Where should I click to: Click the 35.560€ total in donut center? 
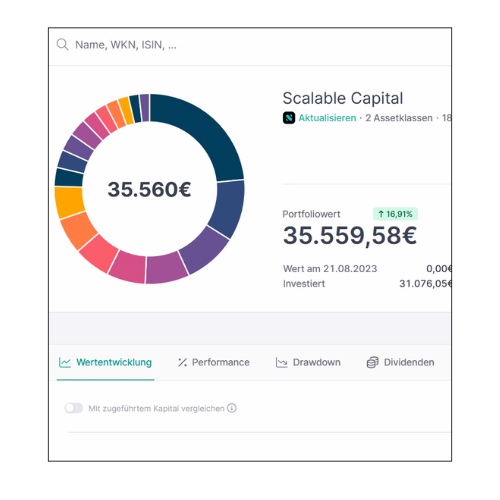coord(149,189)
